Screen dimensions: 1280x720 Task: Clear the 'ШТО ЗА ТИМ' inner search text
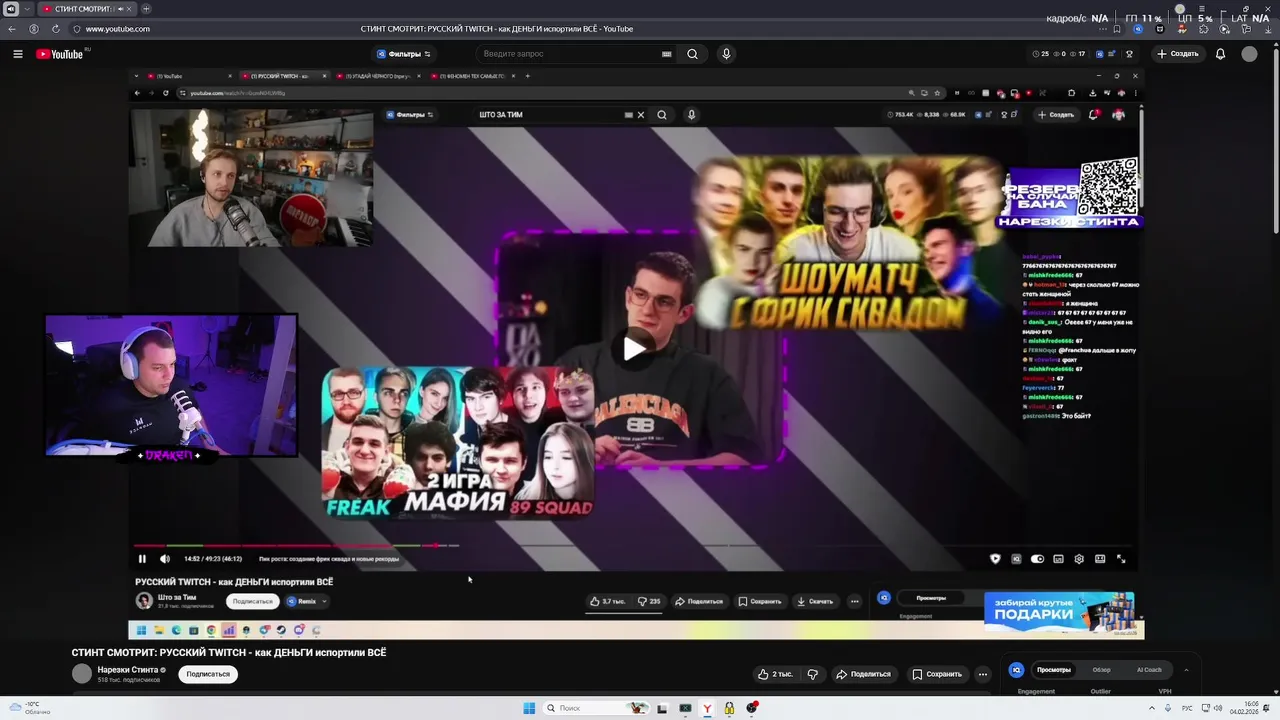coord(641,115)
